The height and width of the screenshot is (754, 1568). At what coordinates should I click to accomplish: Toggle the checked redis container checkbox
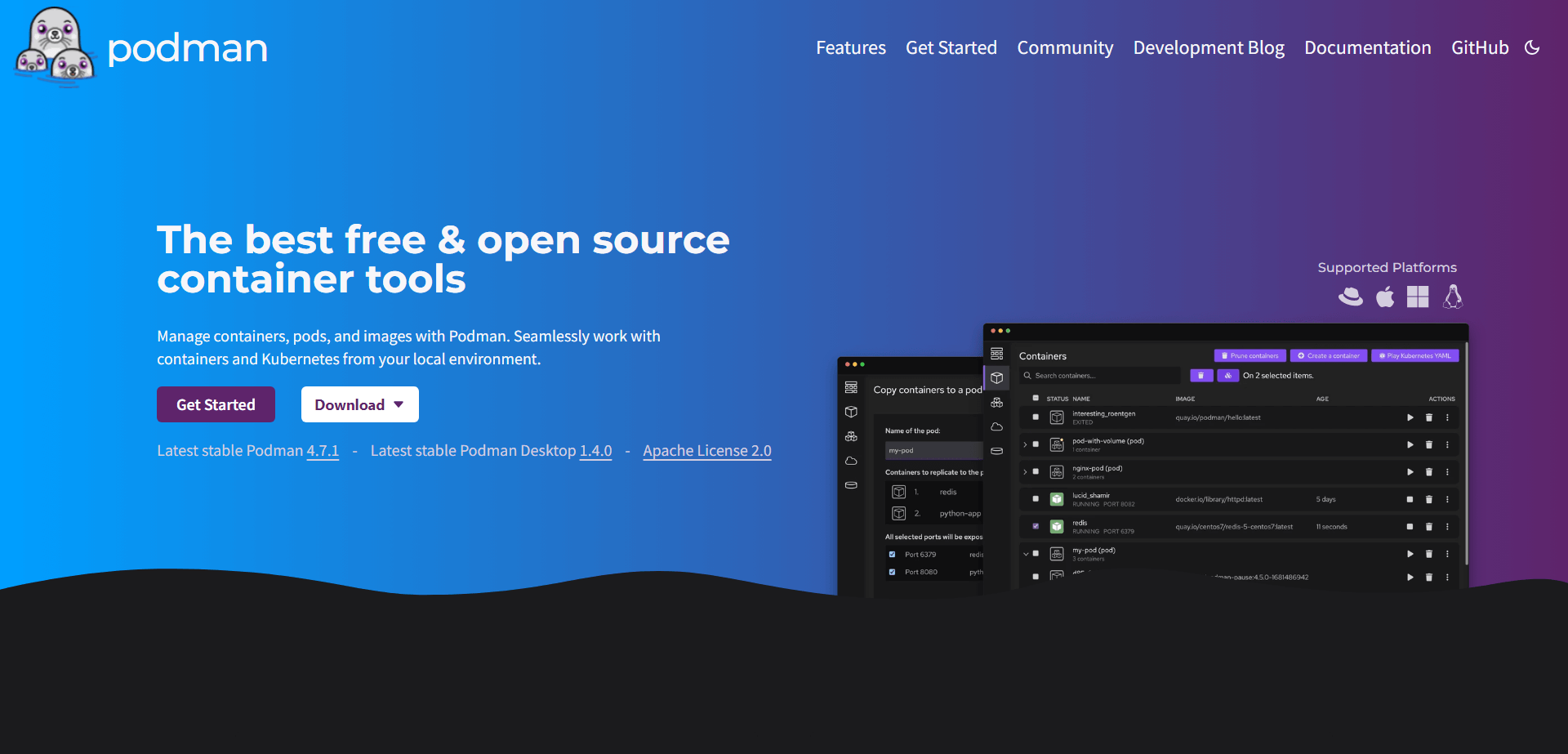[1036, 527]
